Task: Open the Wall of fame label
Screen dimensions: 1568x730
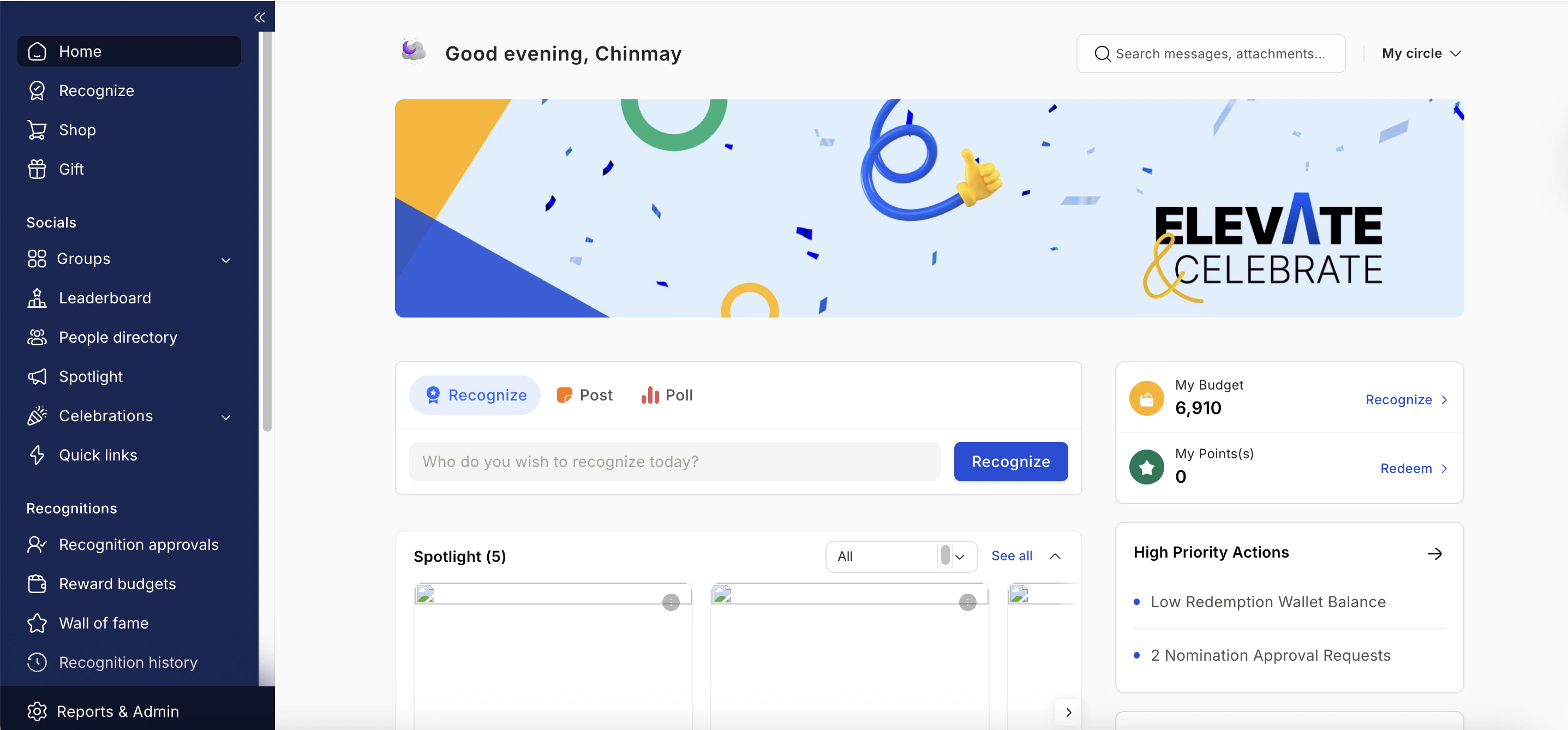Action: click(x=104, y=624)
